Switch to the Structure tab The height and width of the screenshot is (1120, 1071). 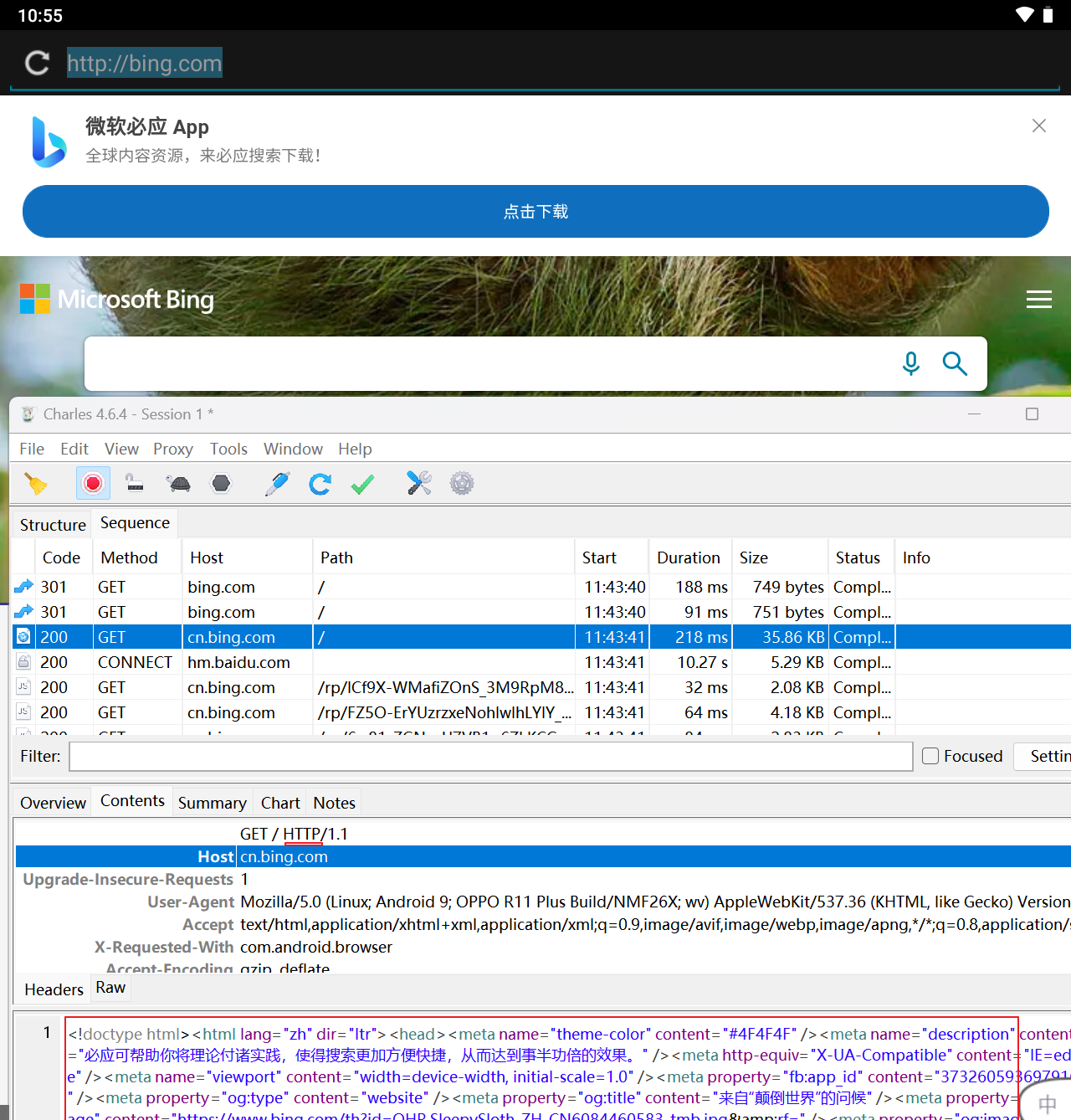pyautogui.click(x=53, y=525)
